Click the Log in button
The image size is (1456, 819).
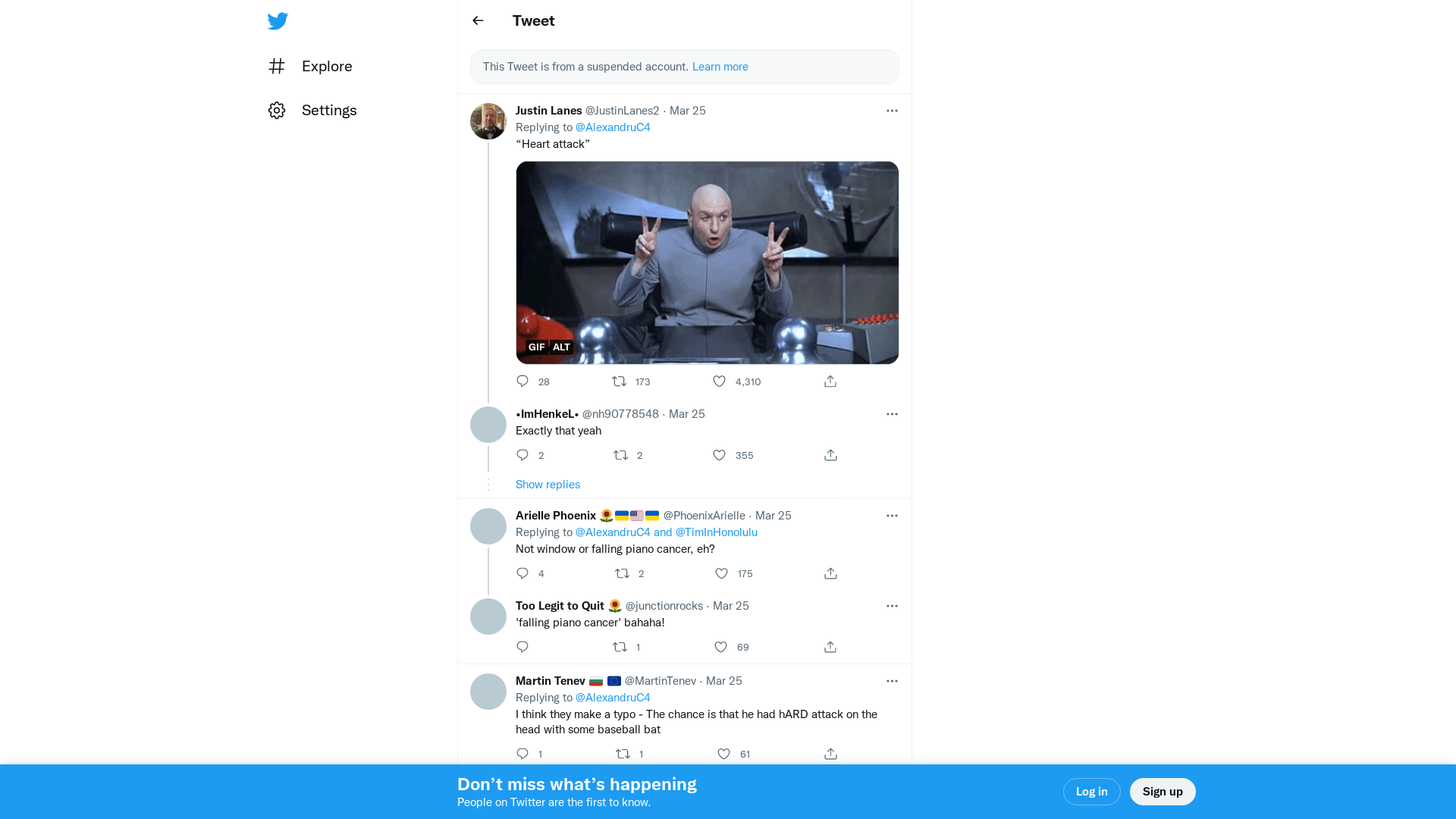tap(1091, 792)
